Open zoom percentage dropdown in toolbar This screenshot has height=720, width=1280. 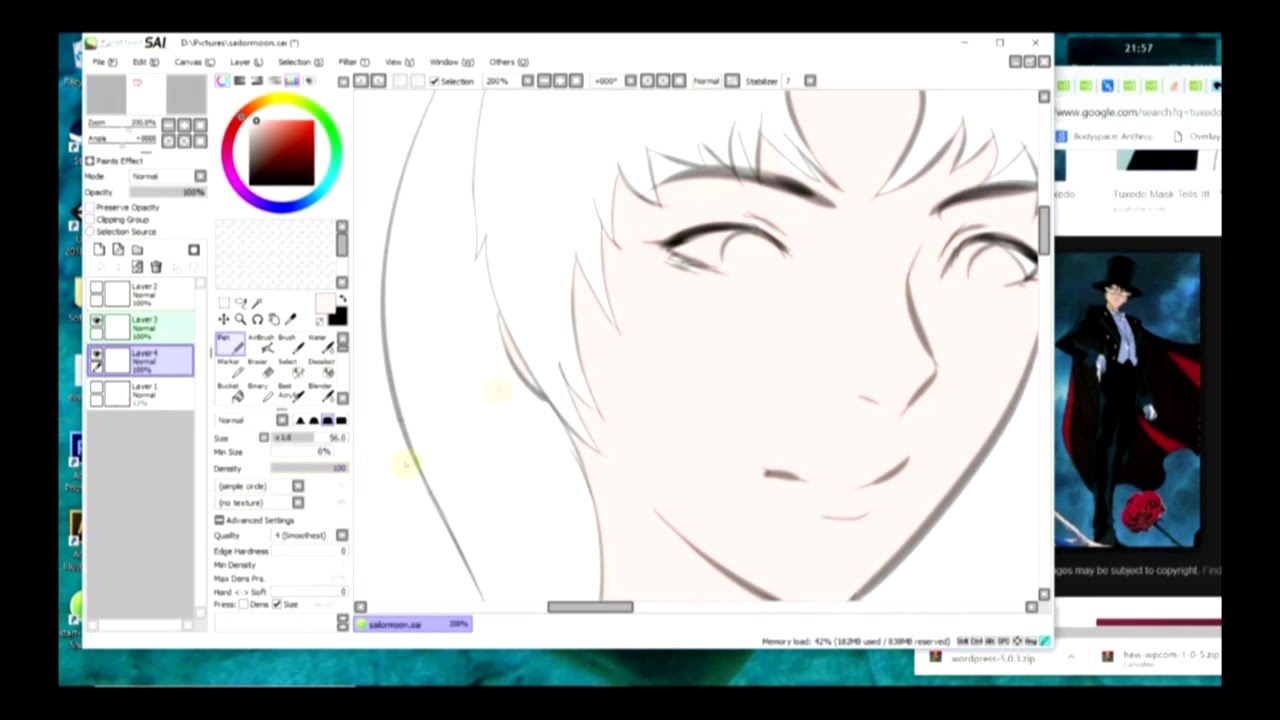tap(527, 81)
